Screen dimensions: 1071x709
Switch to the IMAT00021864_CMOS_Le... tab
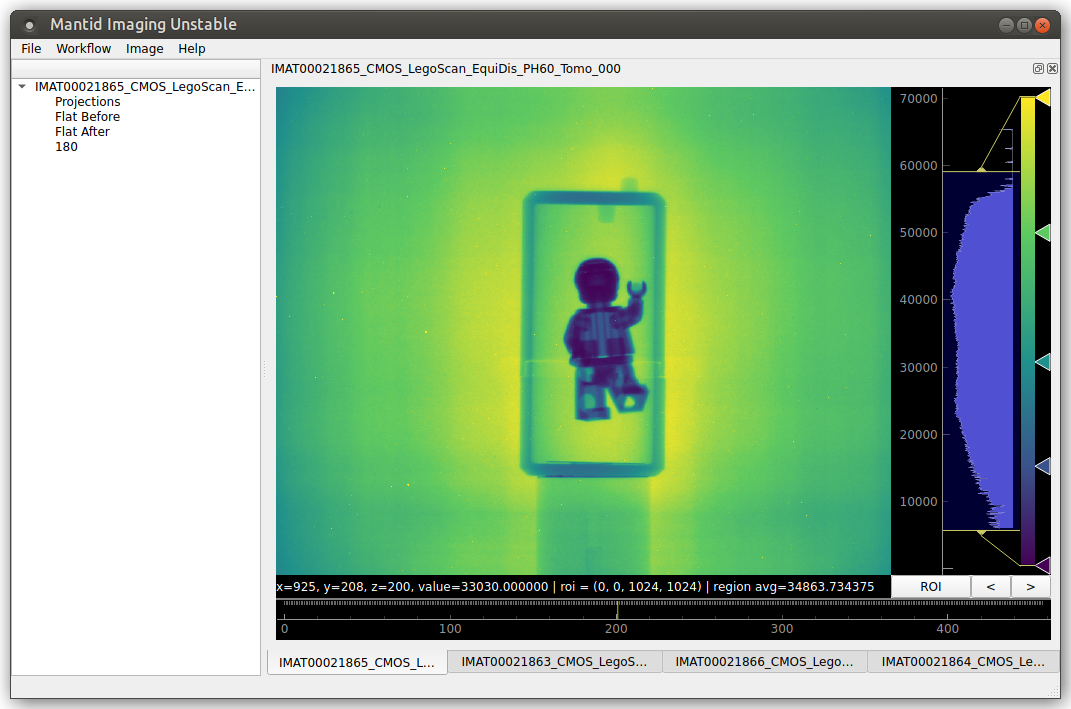pos(963,662)
